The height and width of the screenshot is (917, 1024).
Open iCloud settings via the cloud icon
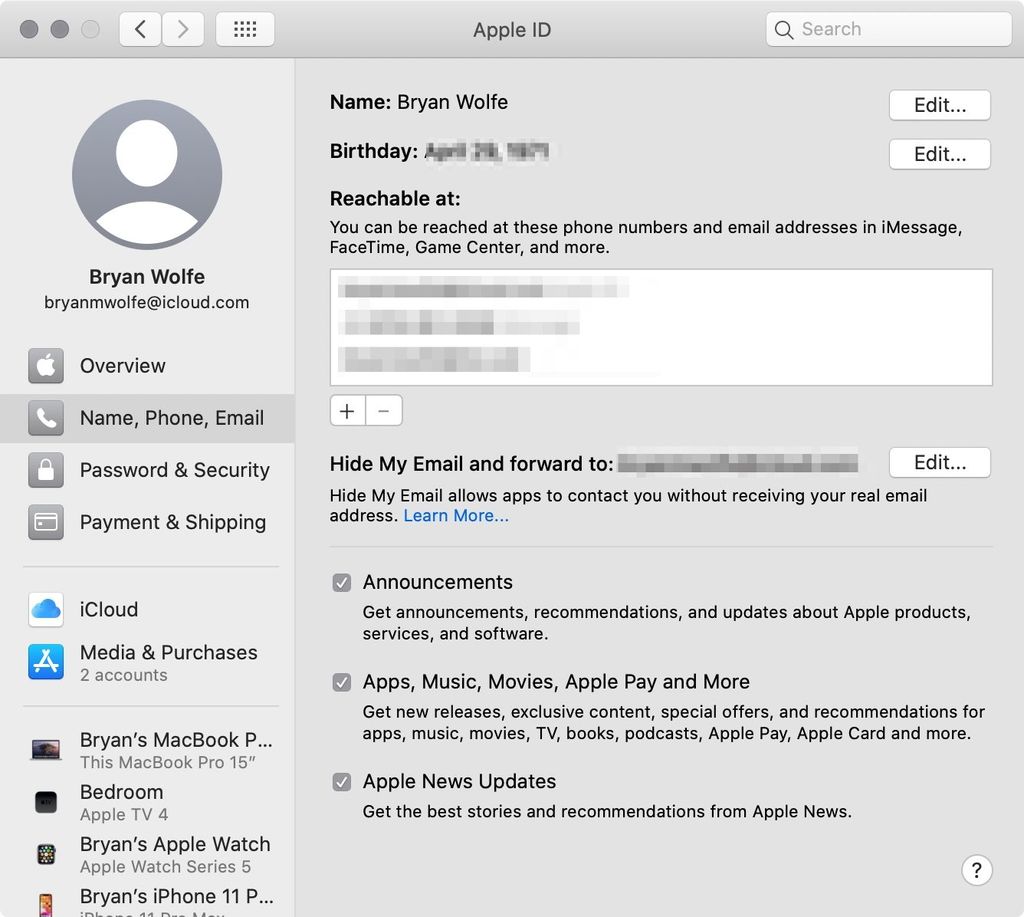click(46, 610)
